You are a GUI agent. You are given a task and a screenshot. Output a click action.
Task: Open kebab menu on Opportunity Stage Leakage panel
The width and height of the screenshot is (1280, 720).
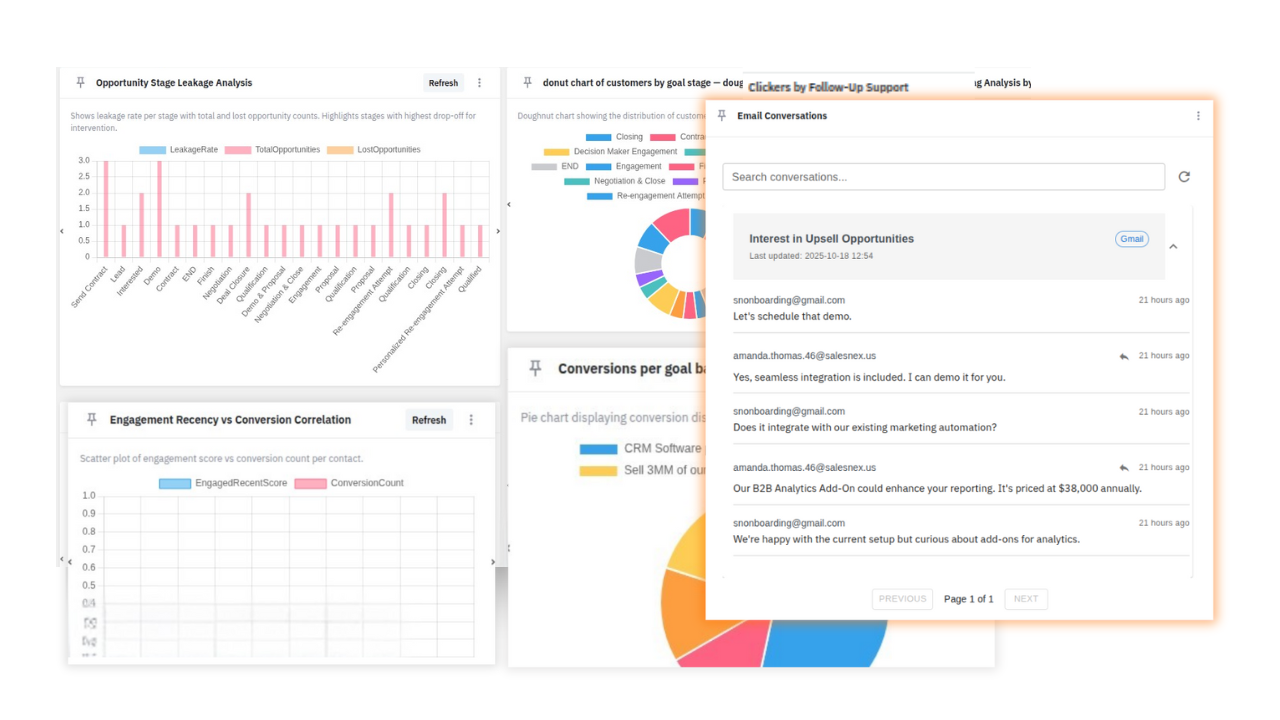pos(479,83)
